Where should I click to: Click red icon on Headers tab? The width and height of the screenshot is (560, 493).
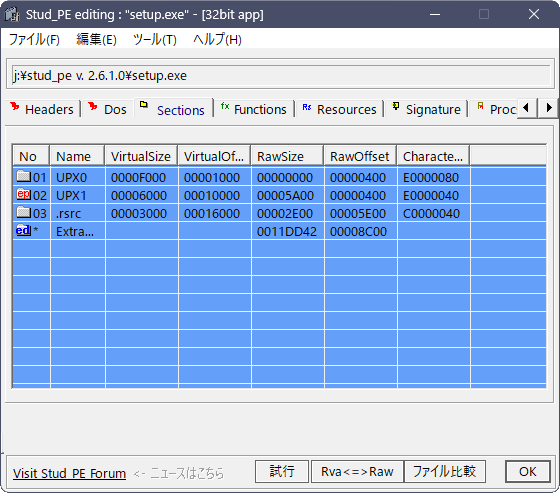pyautogui.click(x=15, y=106)
